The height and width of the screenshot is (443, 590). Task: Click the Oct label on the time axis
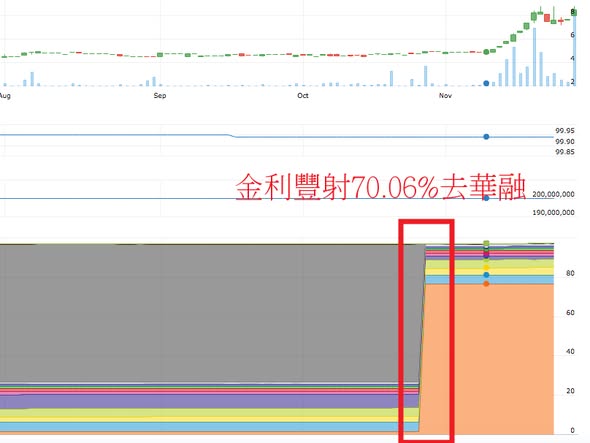click(303, 96)
